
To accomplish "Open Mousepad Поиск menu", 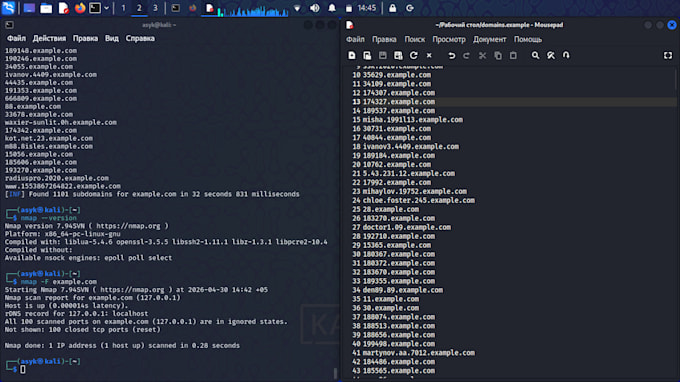I will [x=415, y=39].
